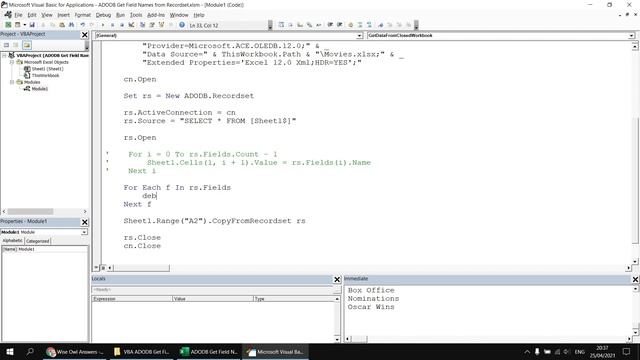Close the Immediate window
The image size is (640, 360).
pyautogui.click(x=636, y=280)
